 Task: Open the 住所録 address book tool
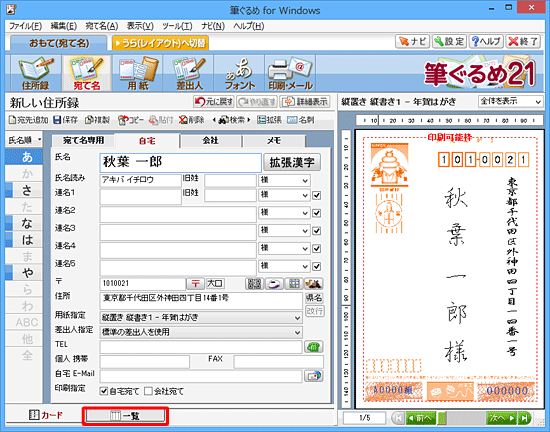tap(35, 73)
